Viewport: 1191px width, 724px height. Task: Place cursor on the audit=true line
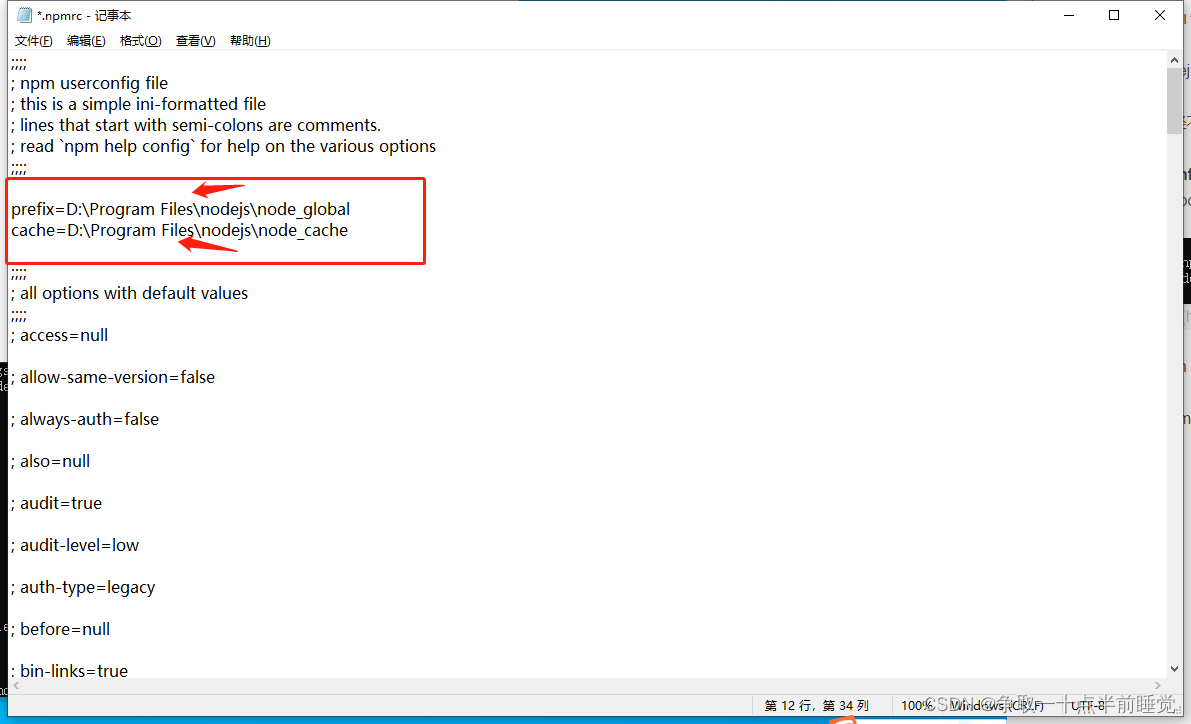(x=55, y=503)
